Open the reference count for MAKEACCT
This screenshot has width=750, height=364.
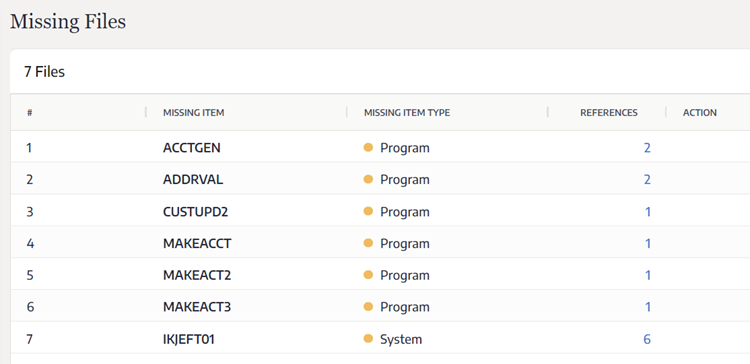tap(648, 244)
